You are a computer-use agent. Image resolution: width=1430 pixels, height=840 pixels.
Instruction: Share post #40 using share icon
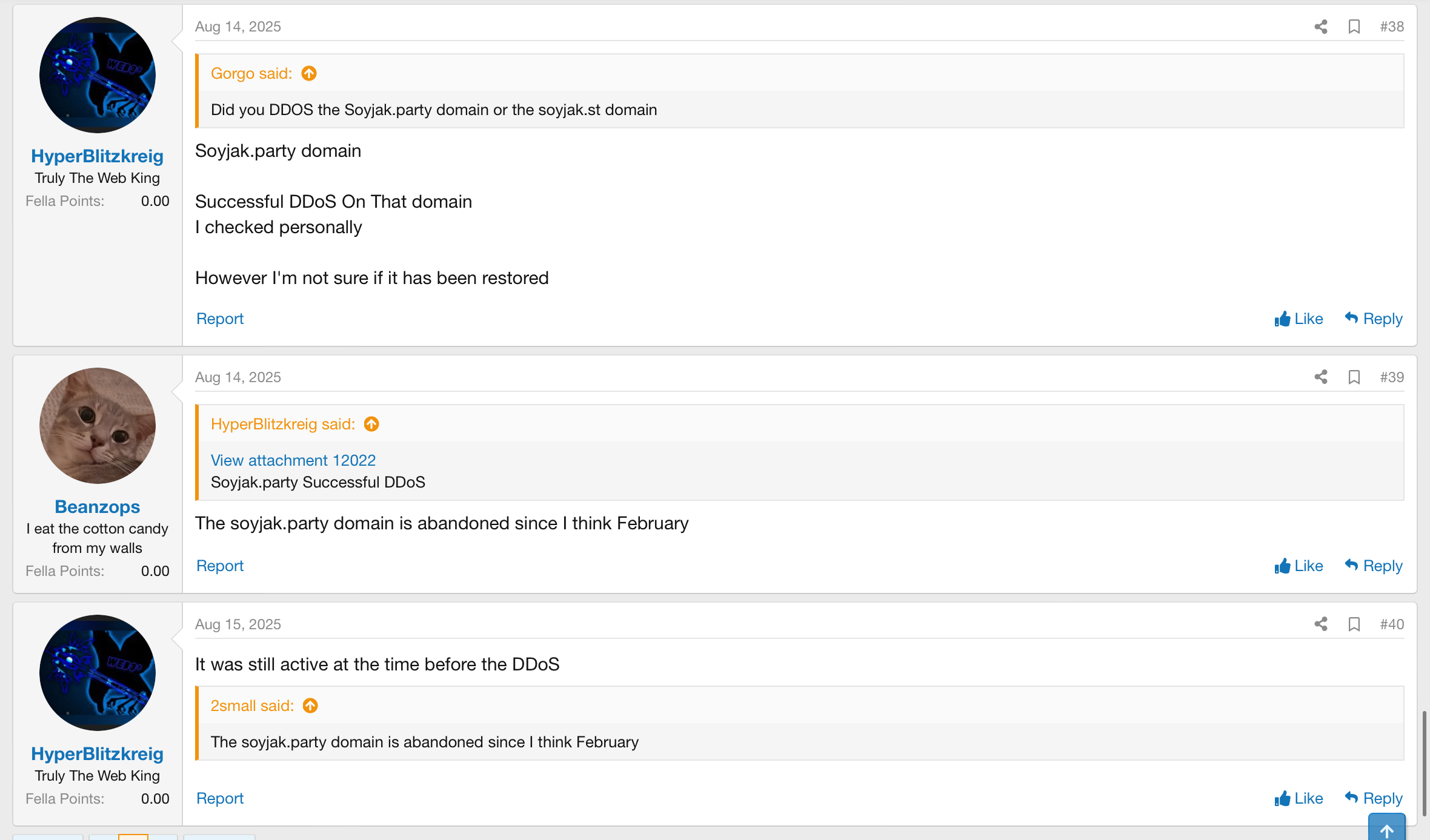click(x=1321, y=624)
